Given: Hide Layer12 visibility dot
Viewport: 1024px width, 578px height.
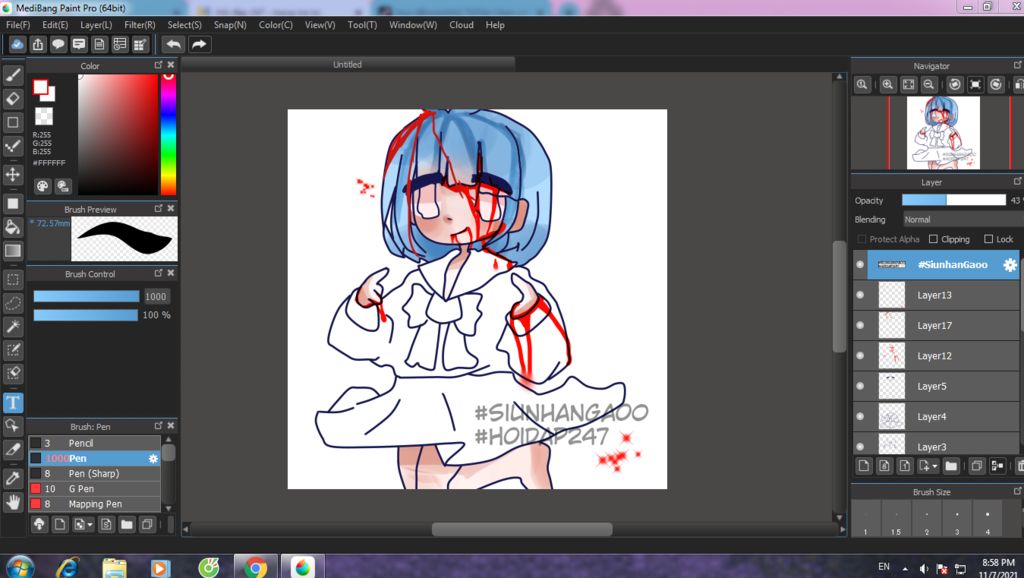Looking at the screenshot, I should [x=860, y=356].
